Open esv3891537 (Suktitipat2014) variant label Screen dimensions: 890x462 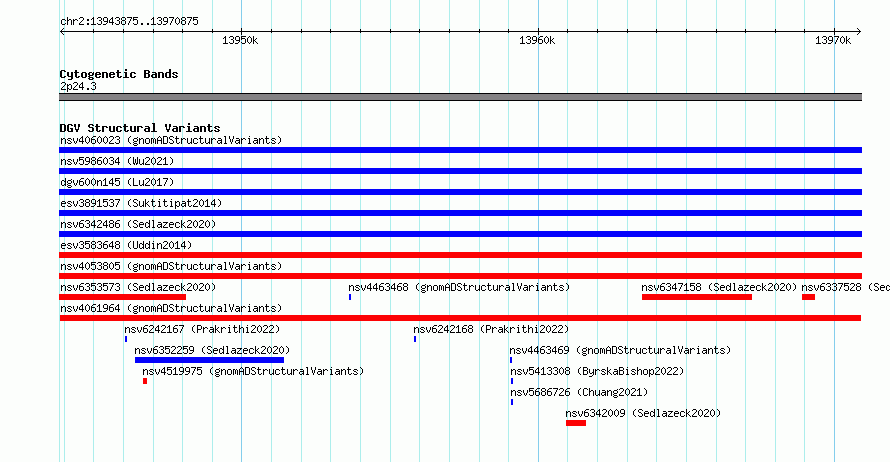click(141, 203)
